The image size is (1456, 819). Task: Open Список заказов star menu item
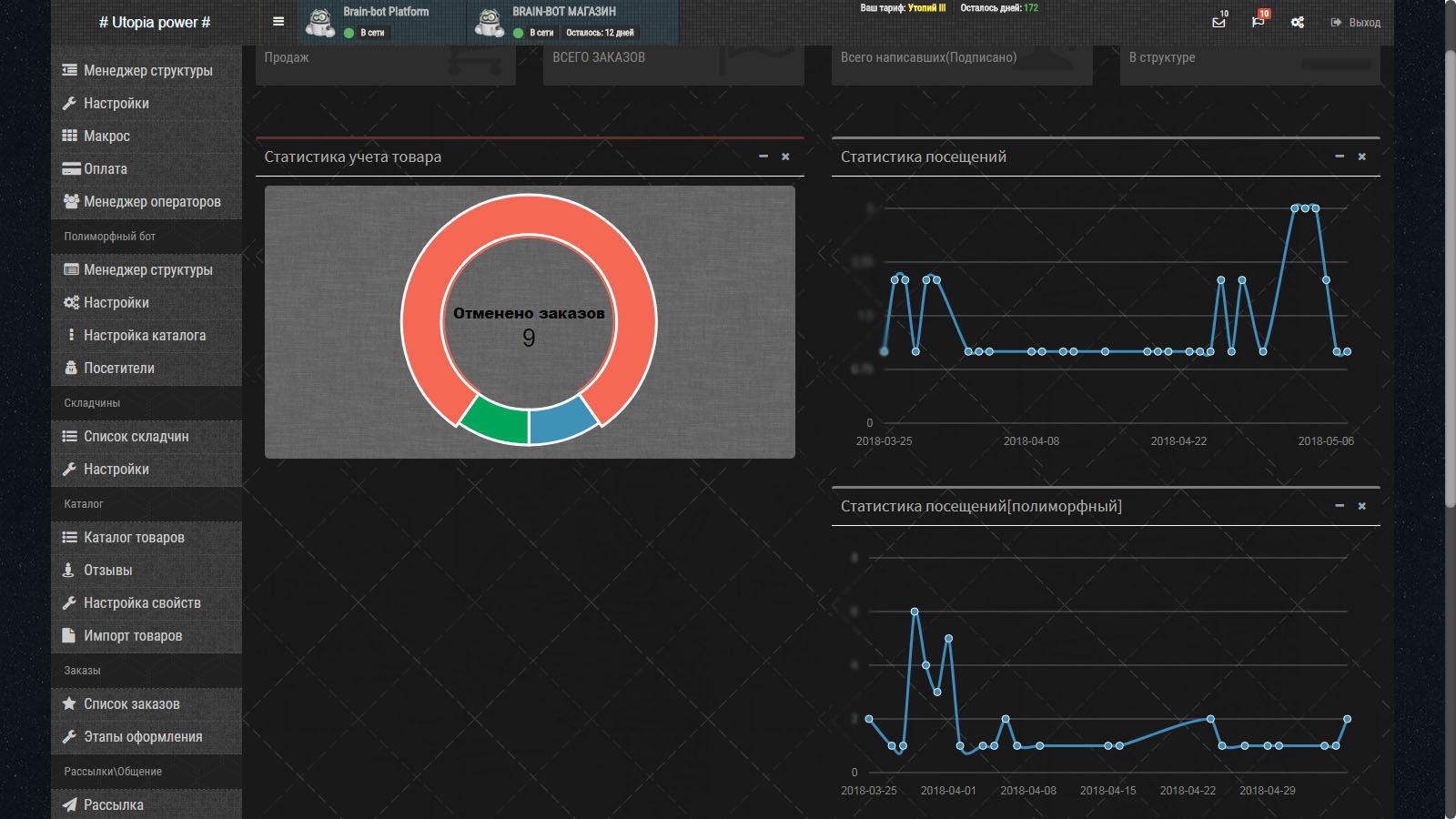147,704
